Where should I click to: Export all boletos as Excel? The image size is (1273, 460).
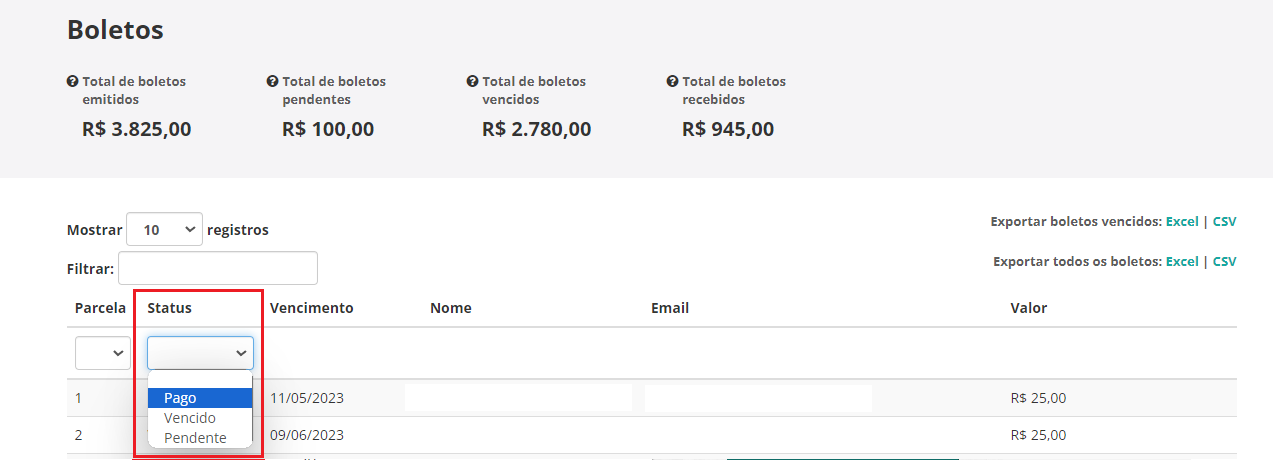click(x=1182, y=261)
